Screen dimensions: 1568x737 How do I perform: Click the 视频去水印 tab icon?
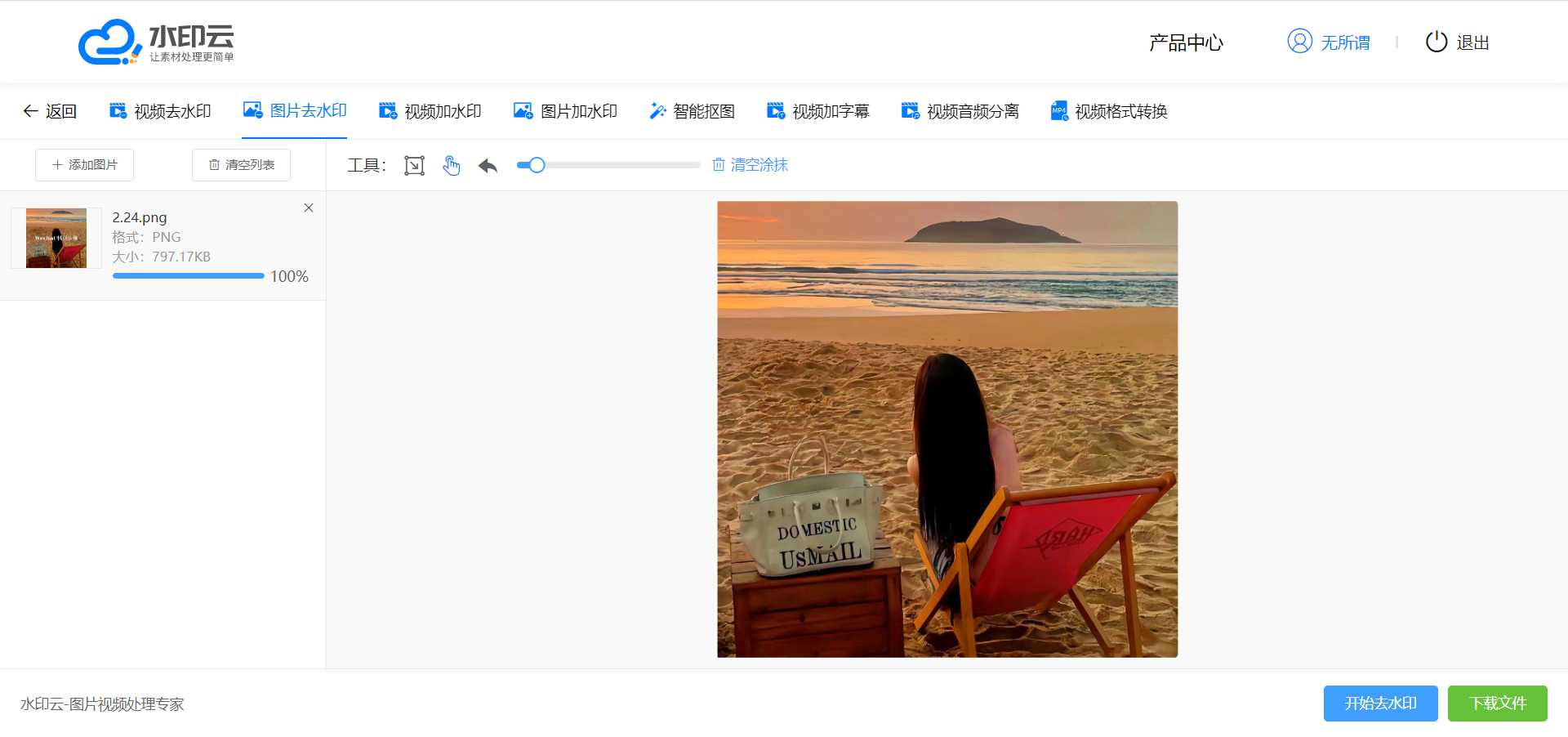pos(118,111)
